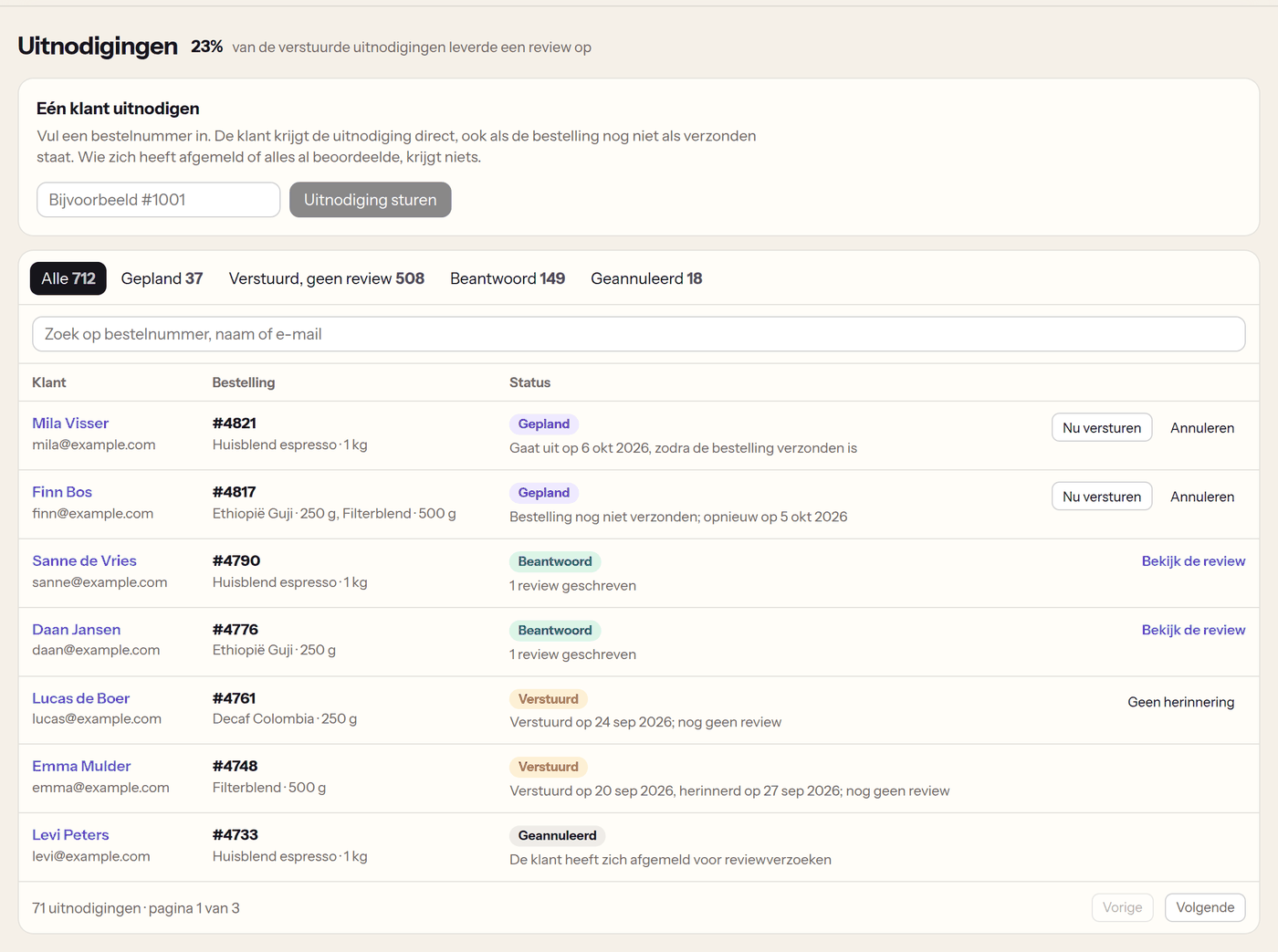
Task: Click the order number input field
Action: pyautogui.click(x=158, y=200)
